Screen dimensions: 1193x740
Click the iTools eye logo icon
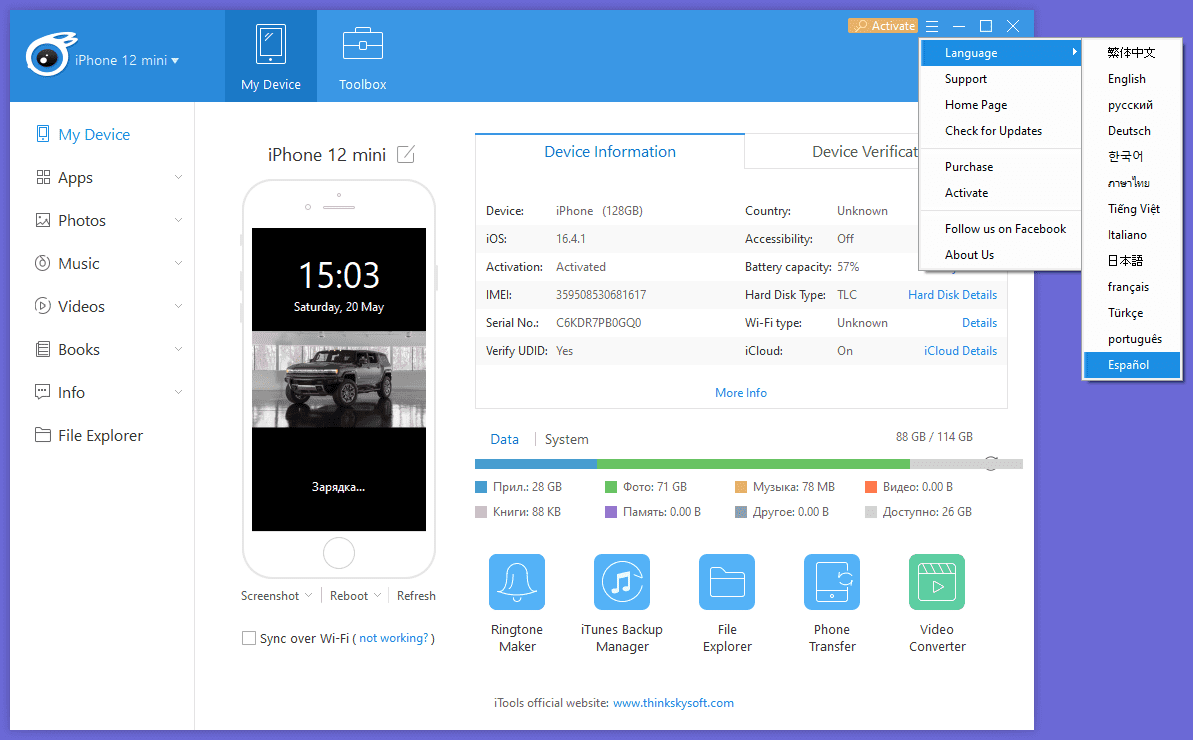(x=50, y=54)
